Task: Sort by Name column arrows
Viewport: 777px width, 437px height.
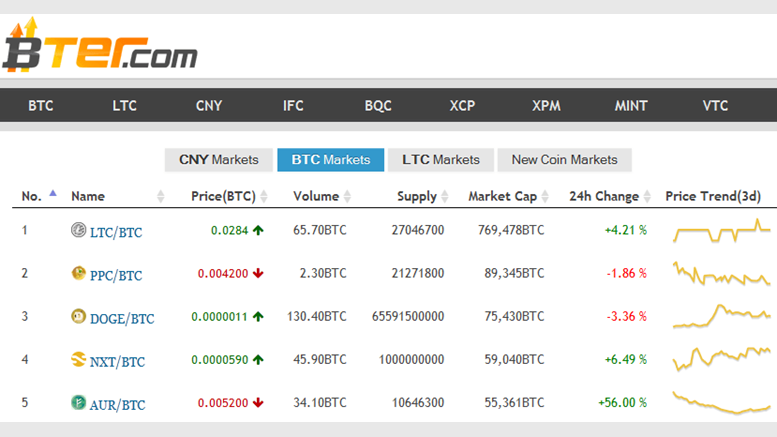Action: (161, 196)
